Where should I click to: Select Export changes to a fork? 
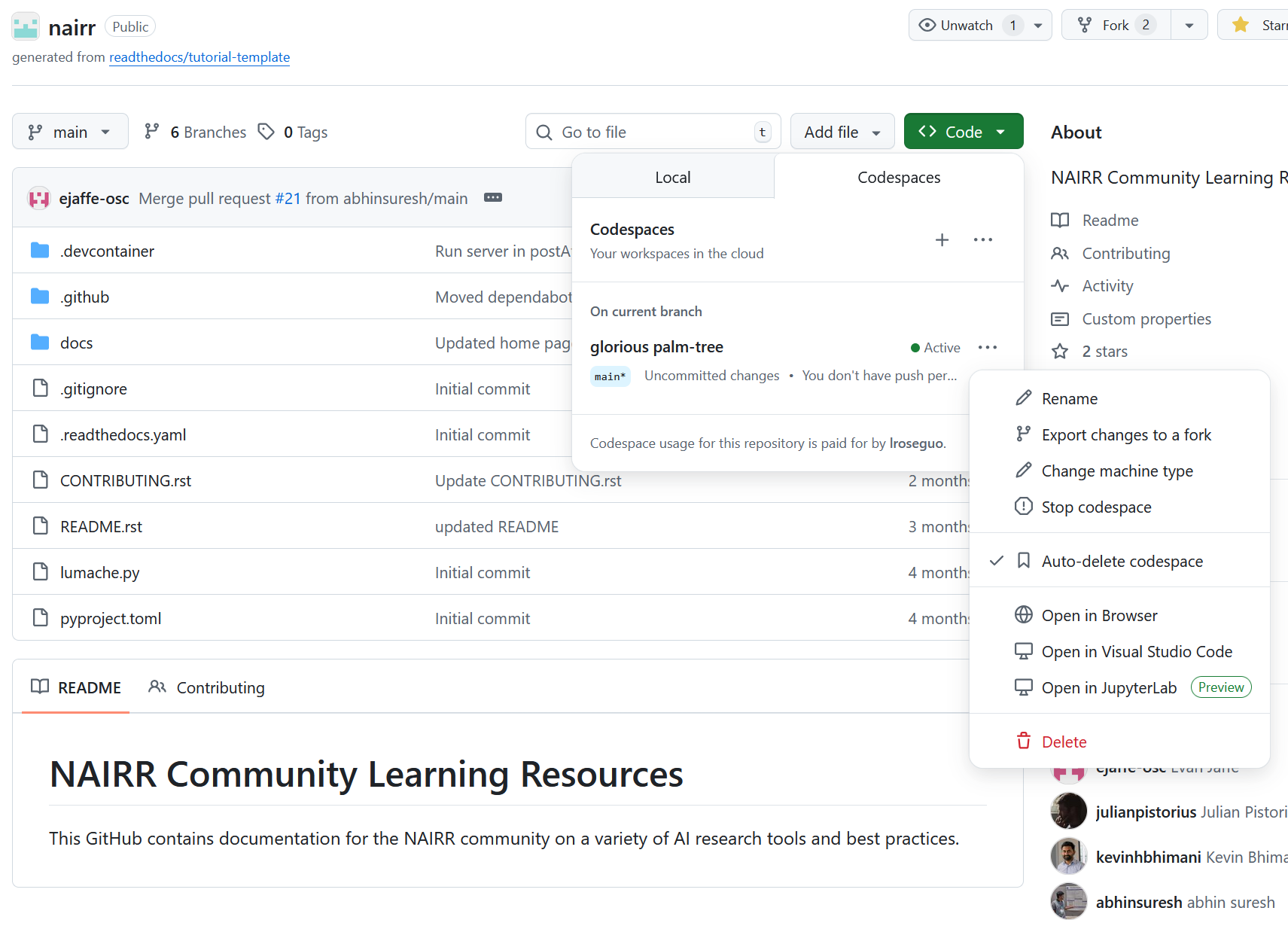[1119, 434]
